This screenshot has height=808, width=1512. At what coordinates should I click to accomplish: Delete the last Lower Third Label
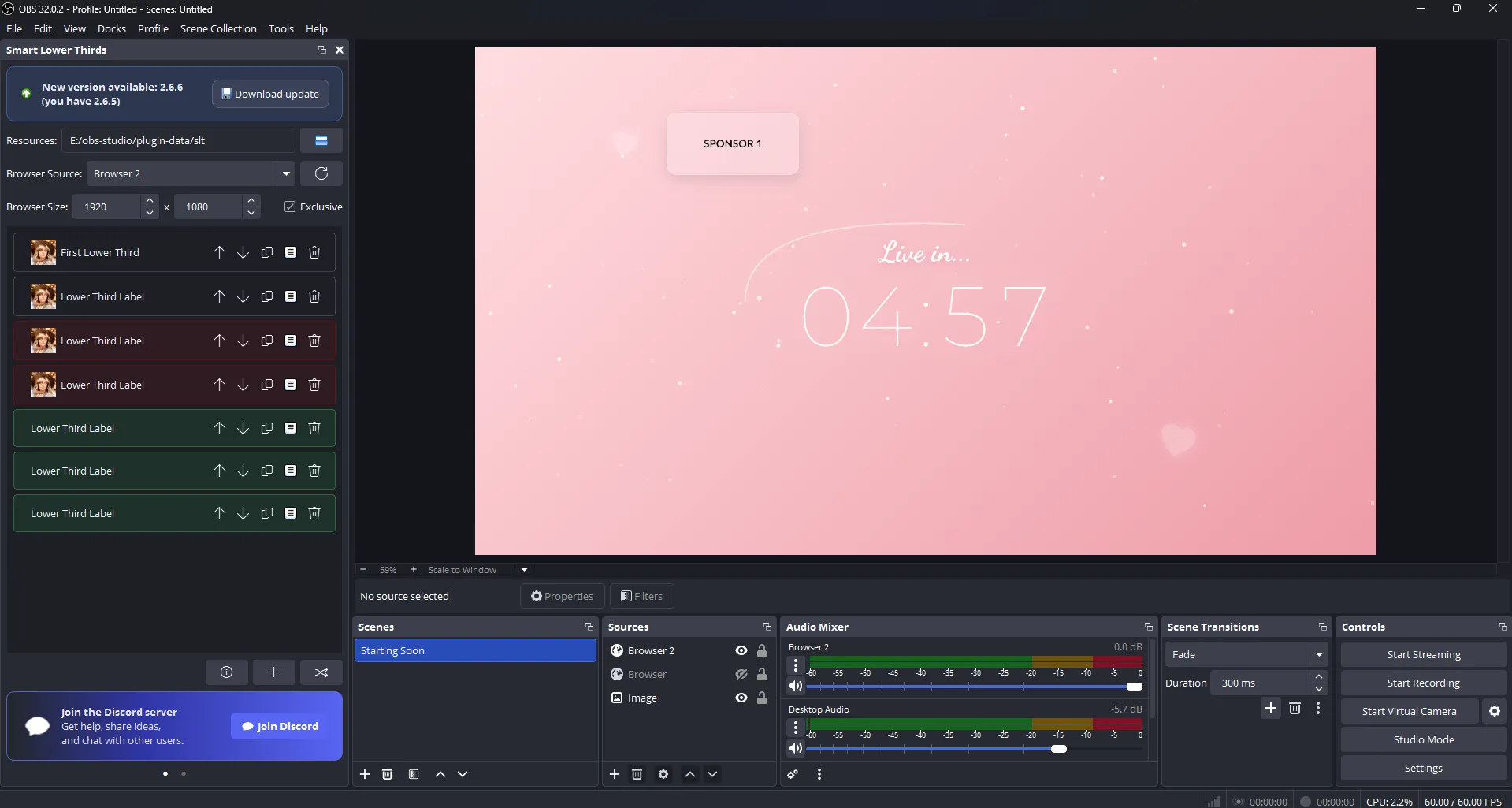pos(314,513)
